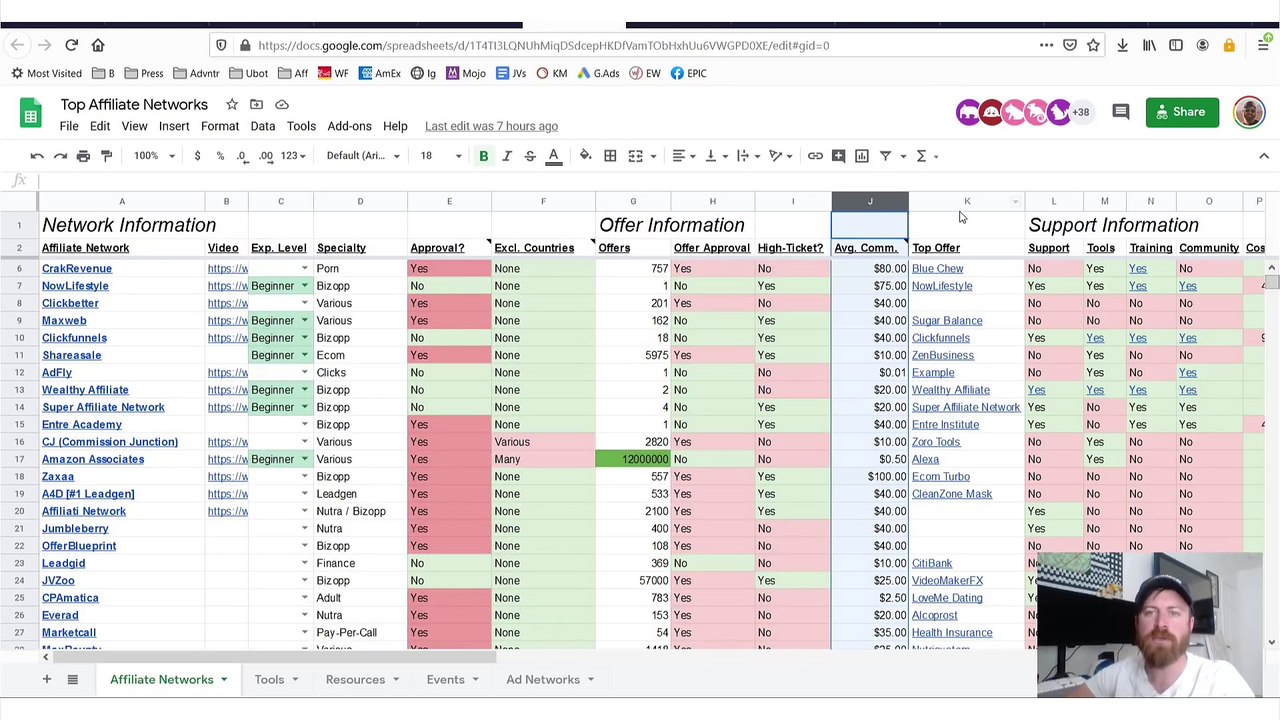This screenshot has height=720, width=1280.
Task: Open the text color picker
Action: click(553, 156)
